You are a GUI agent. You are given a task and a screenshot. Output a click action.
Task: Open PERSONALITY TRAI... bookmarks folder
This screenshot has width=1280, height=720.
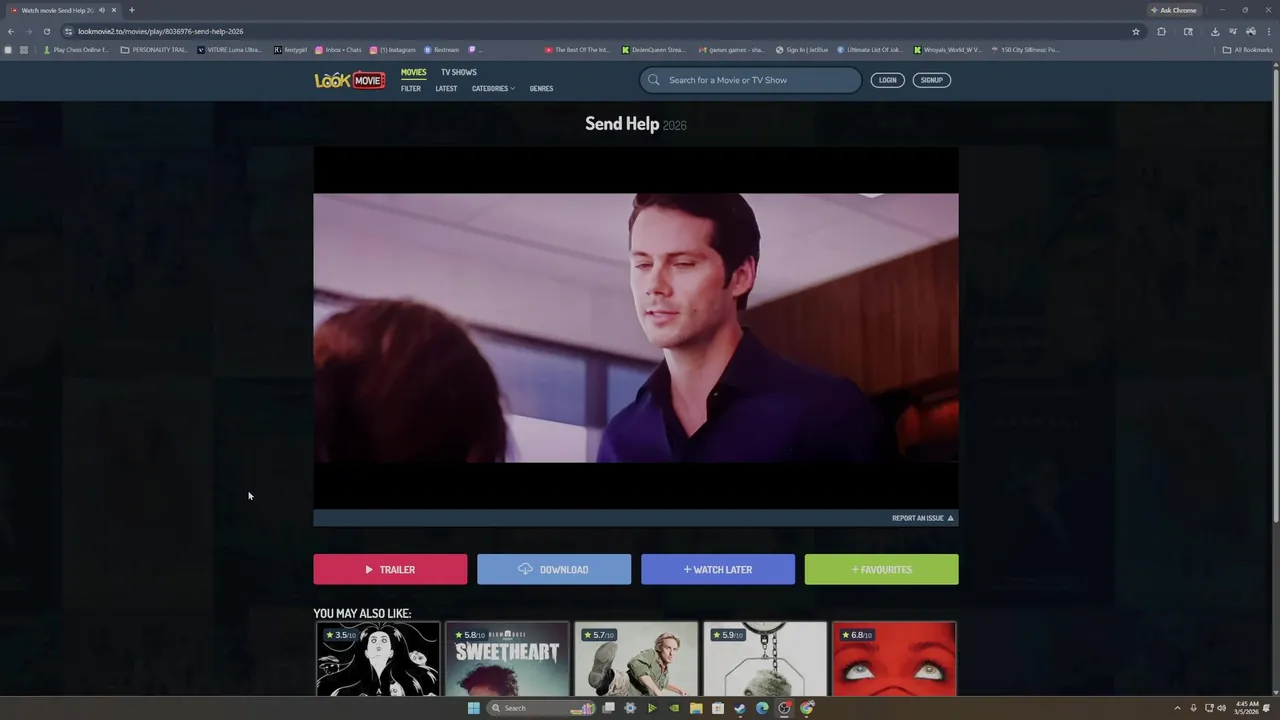(154, 49)
